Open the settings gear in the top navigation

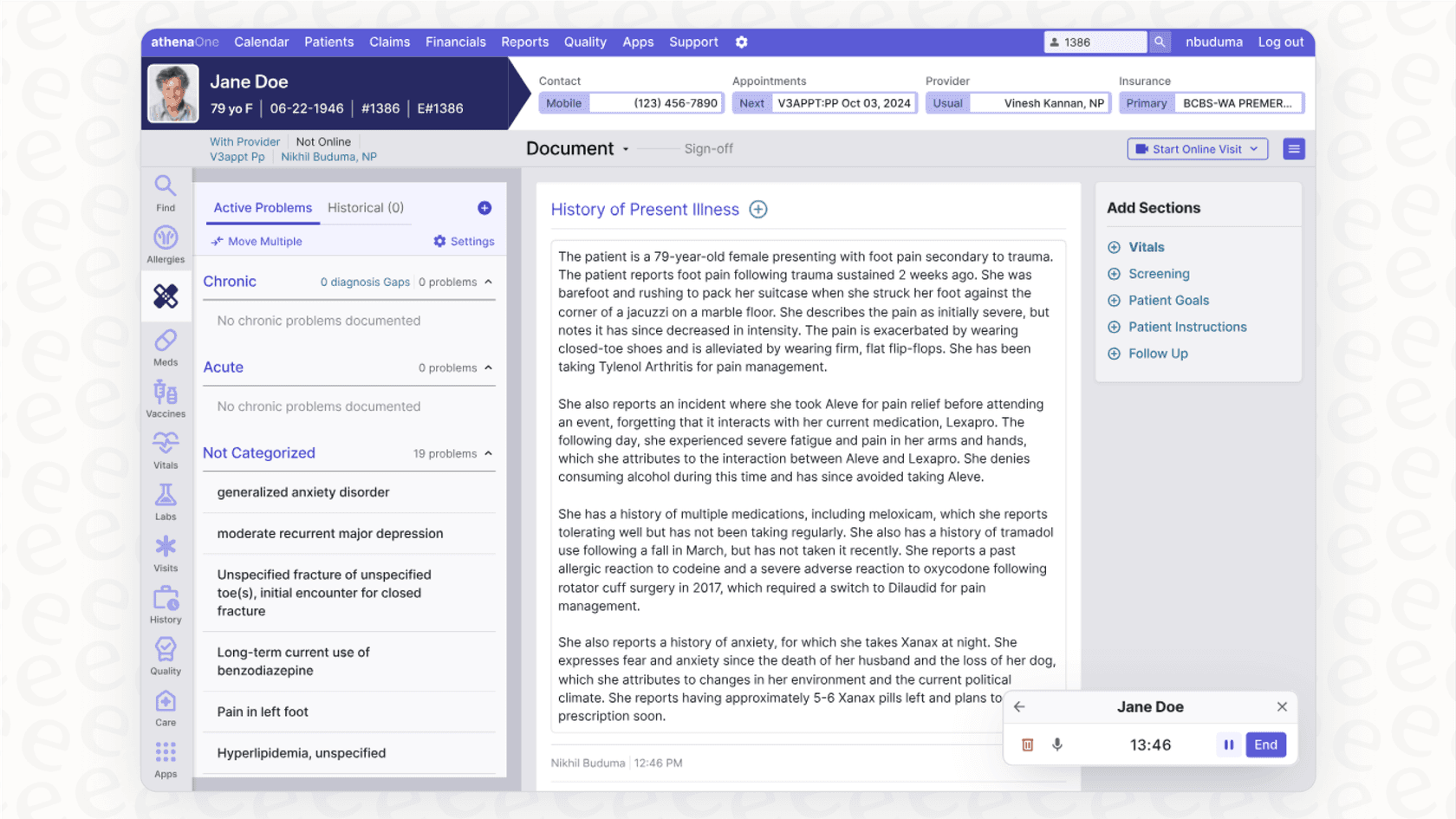click(741, 42)
